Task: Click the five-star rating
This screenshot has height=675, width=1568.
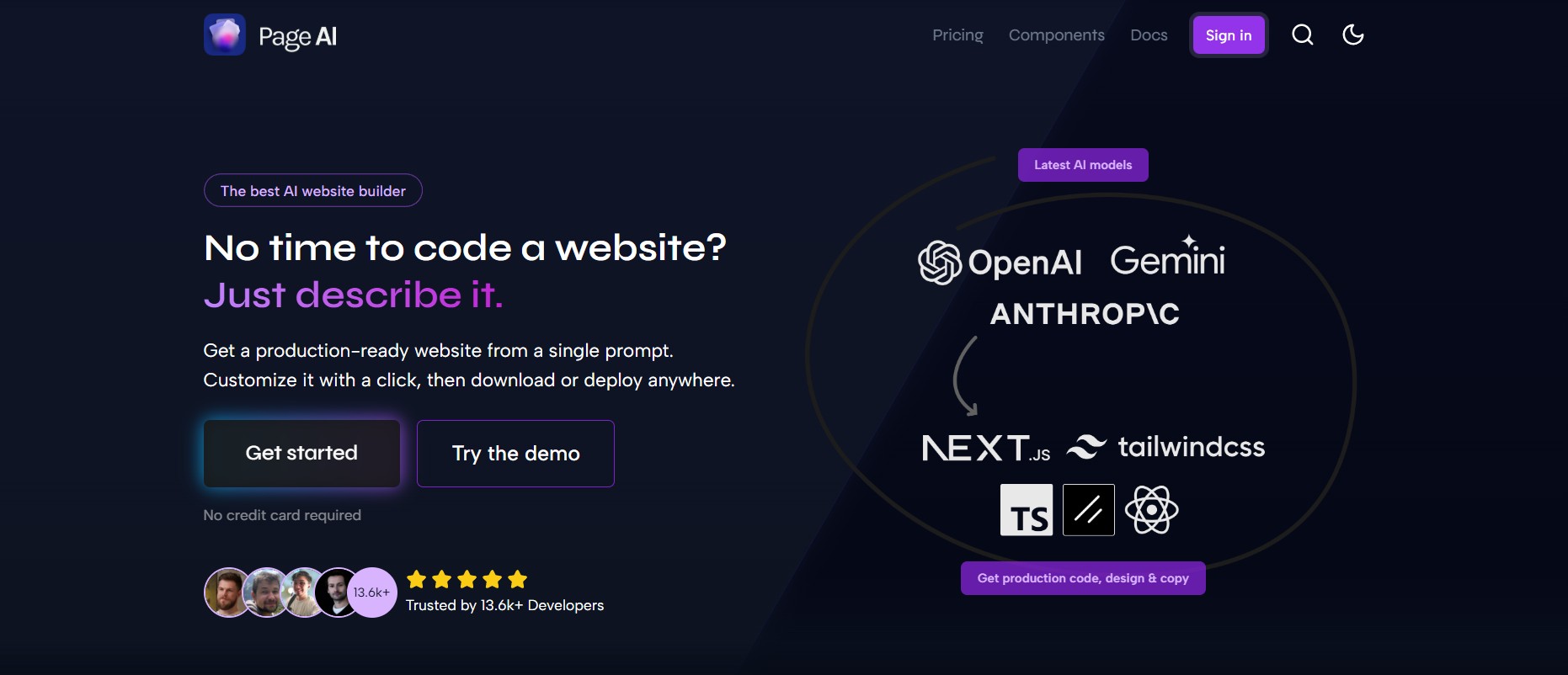Action: (467, 579)
